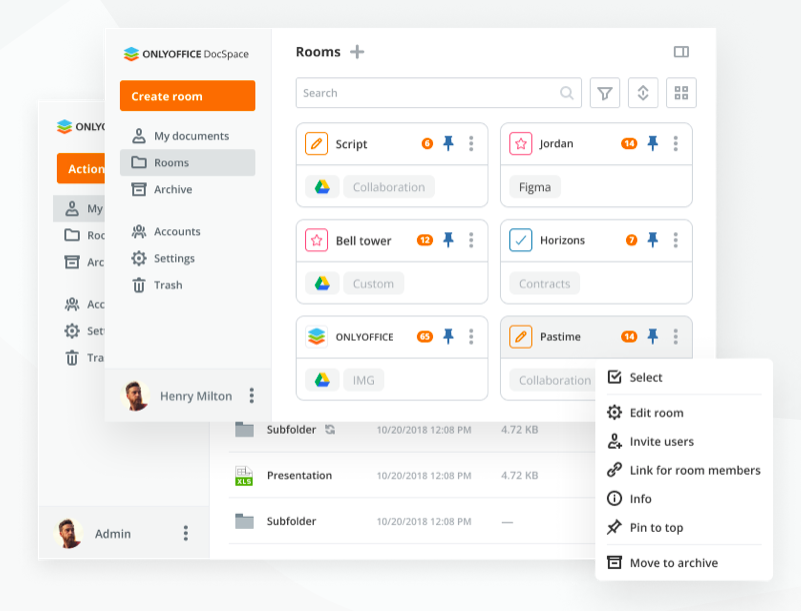Unpin the Pastime room
The image size is (801, 611).
click(x=653, y=336)
